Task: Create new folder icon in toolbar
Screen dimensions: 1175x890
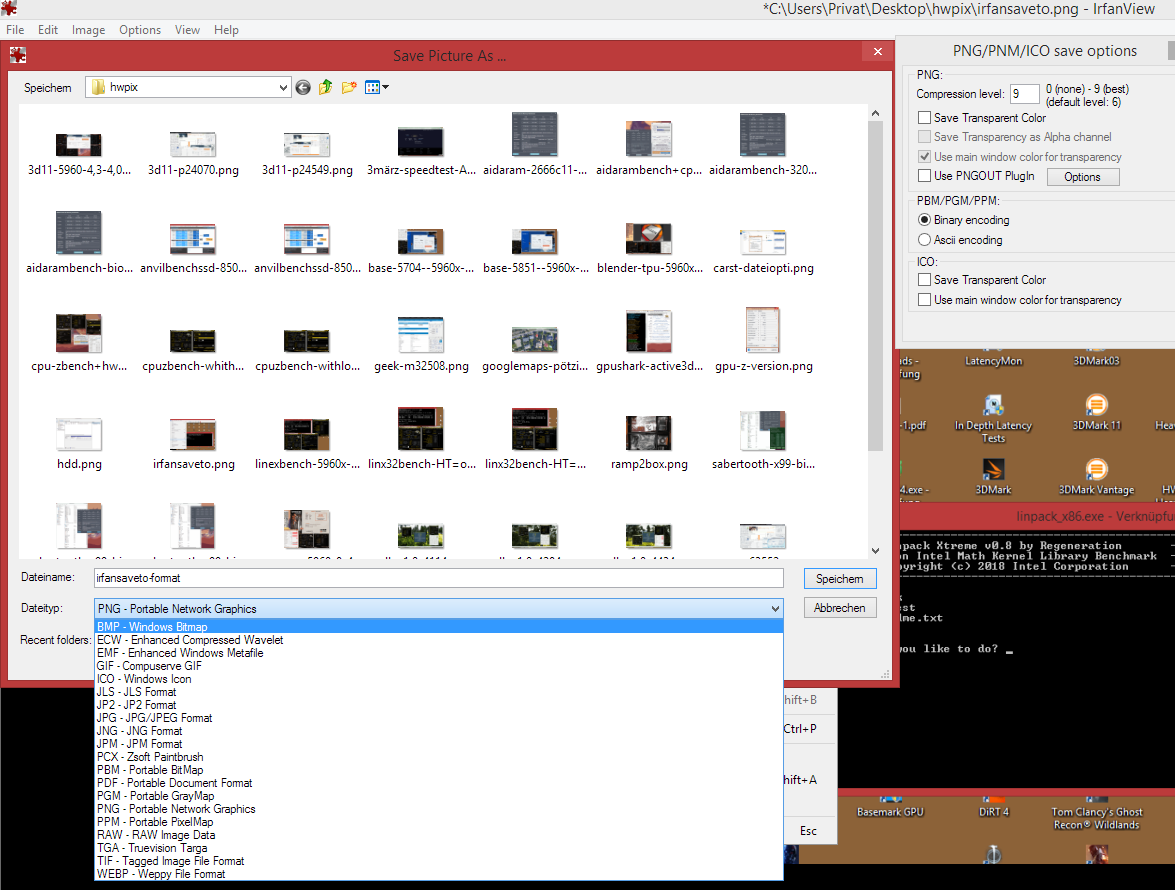Action: tap(348, 88)
